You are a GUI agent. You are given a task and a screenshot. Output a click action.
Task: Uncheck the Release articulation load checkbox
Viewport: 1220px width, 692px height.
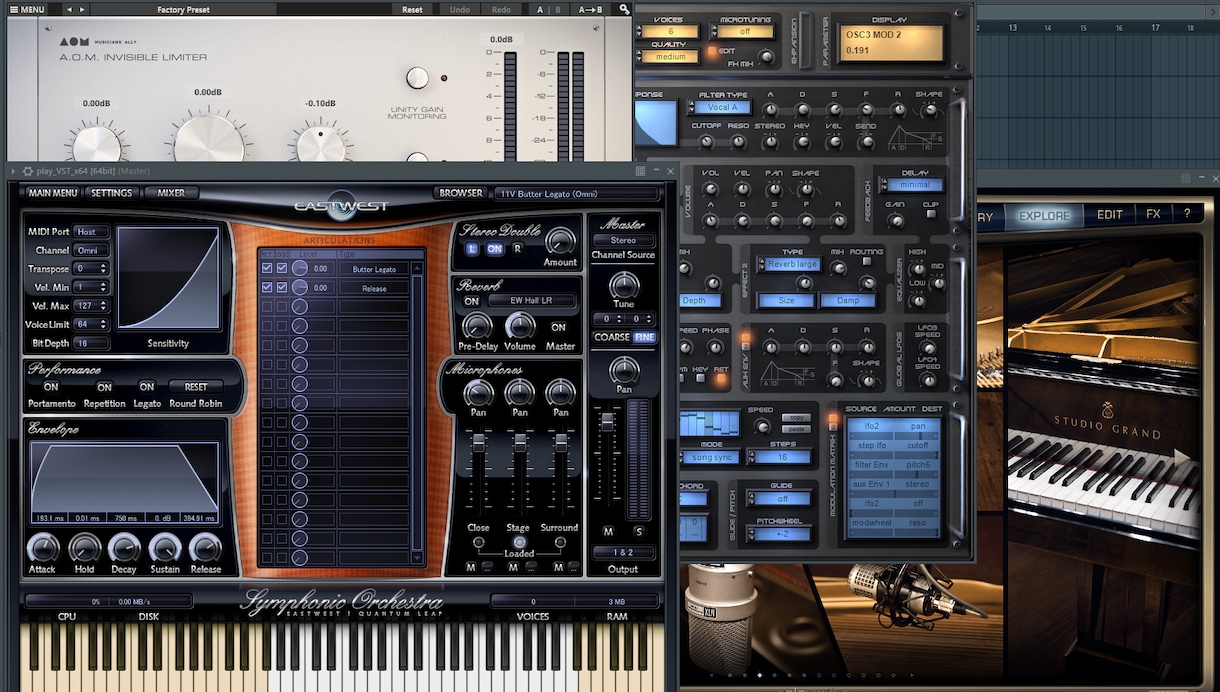click(x=282, y=288)
